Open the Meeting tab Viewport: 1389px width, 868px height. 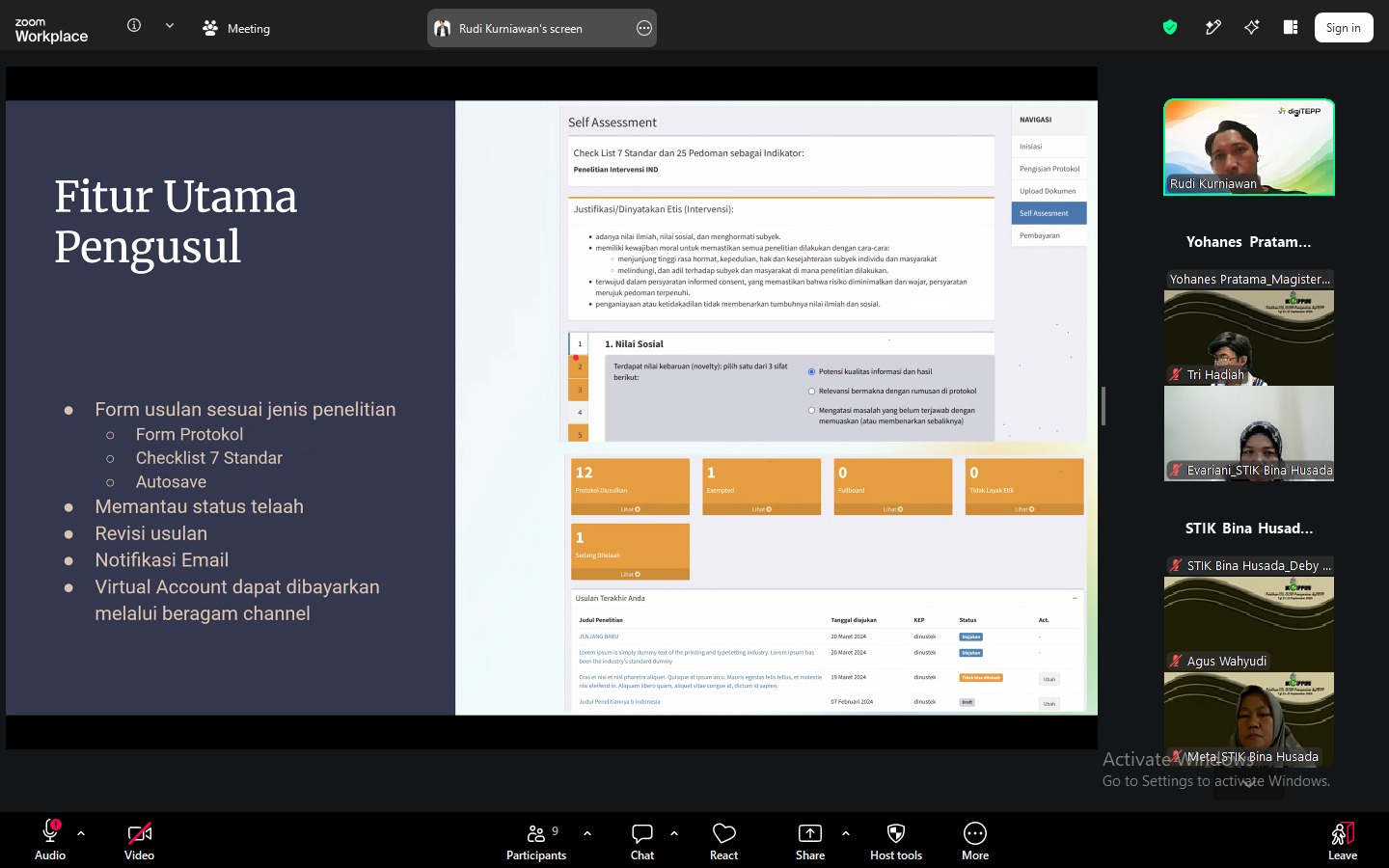(236, 28)
